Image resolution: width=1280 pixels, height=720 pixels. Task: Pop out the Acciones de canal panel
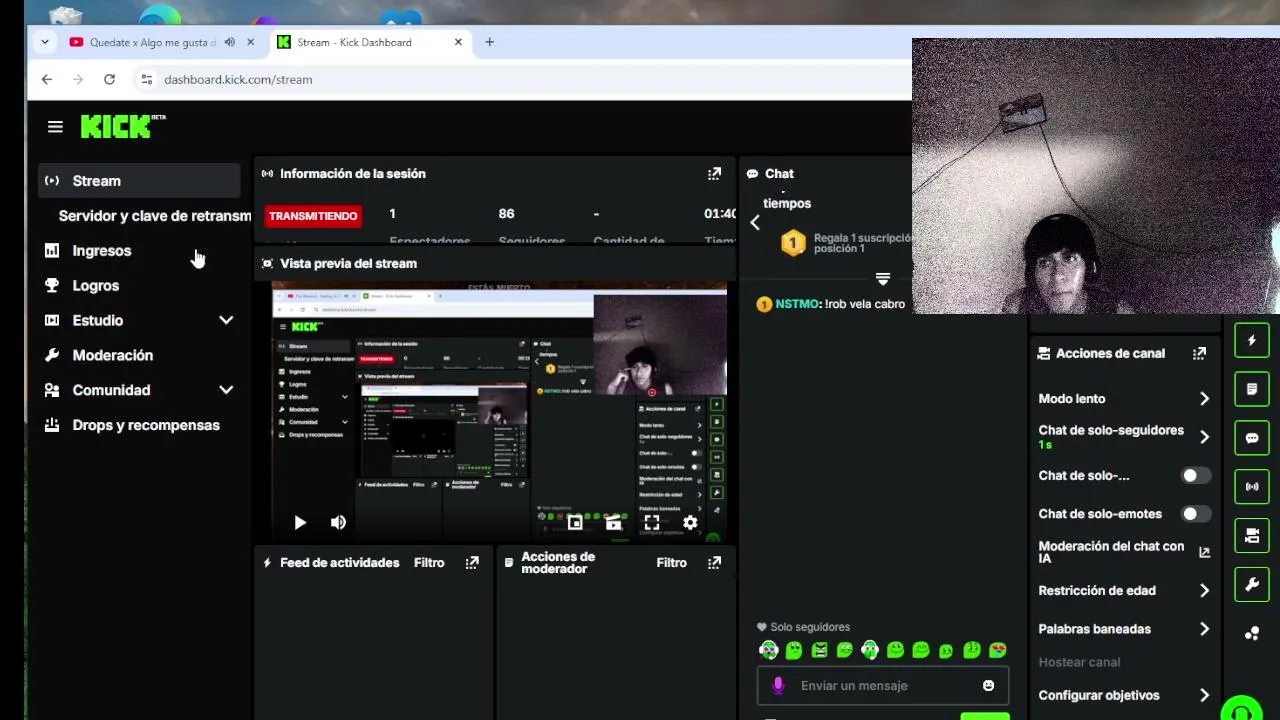[1199, 354]
